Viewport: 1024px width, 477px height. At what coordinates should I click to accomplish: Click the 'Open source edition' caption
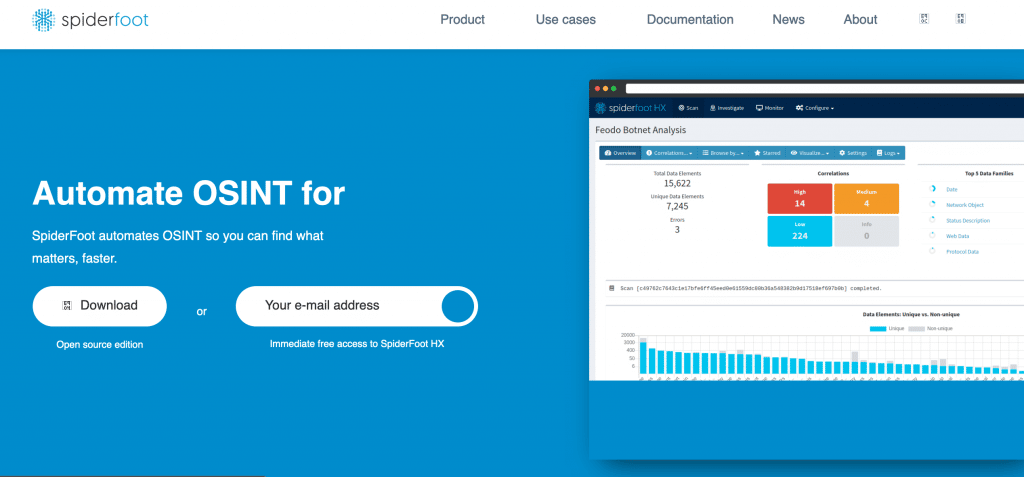click(99, 344)
